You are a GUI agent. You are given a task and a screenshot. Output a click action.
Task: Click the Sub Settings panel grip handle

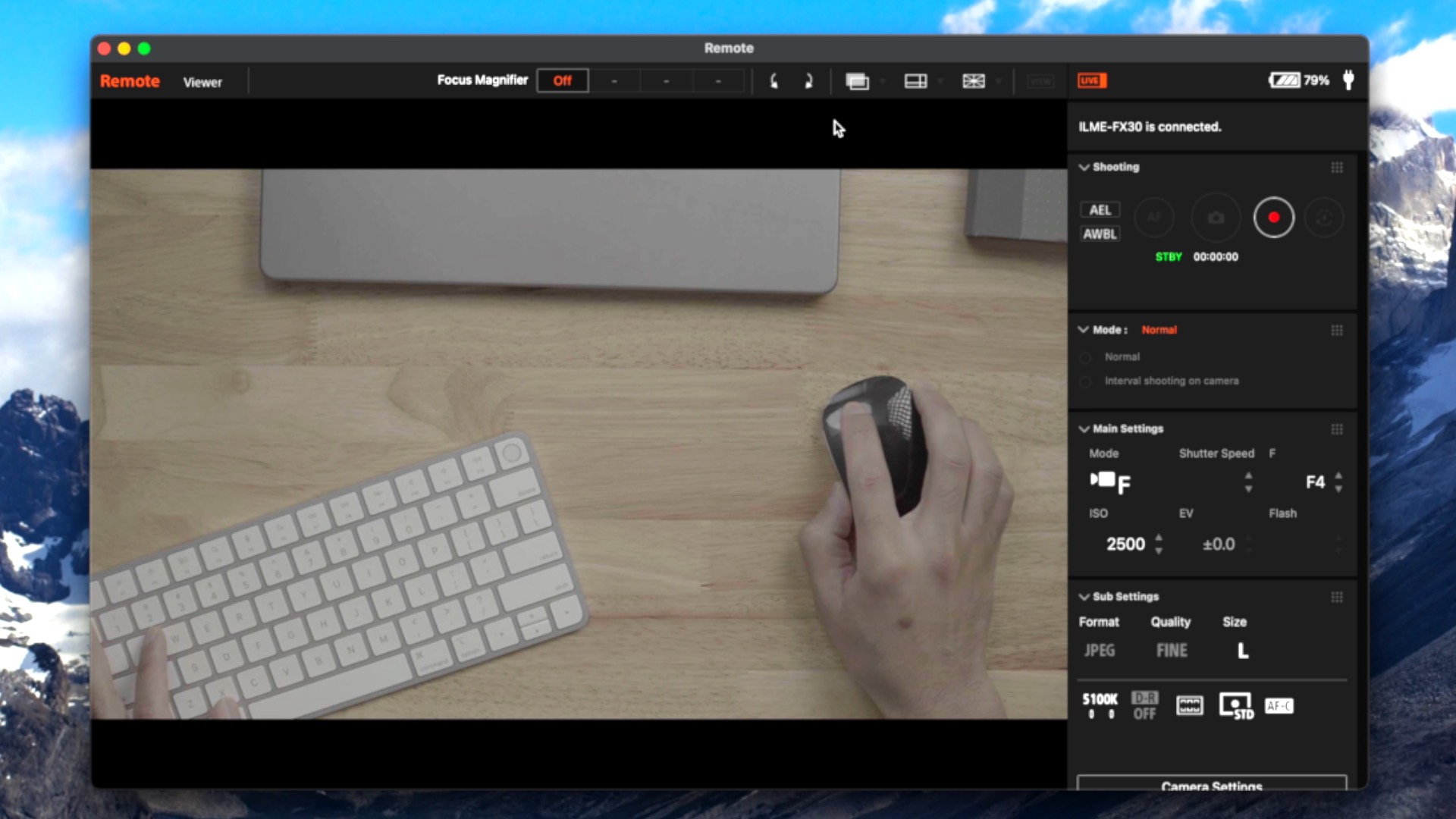(x=1337, y=598)
